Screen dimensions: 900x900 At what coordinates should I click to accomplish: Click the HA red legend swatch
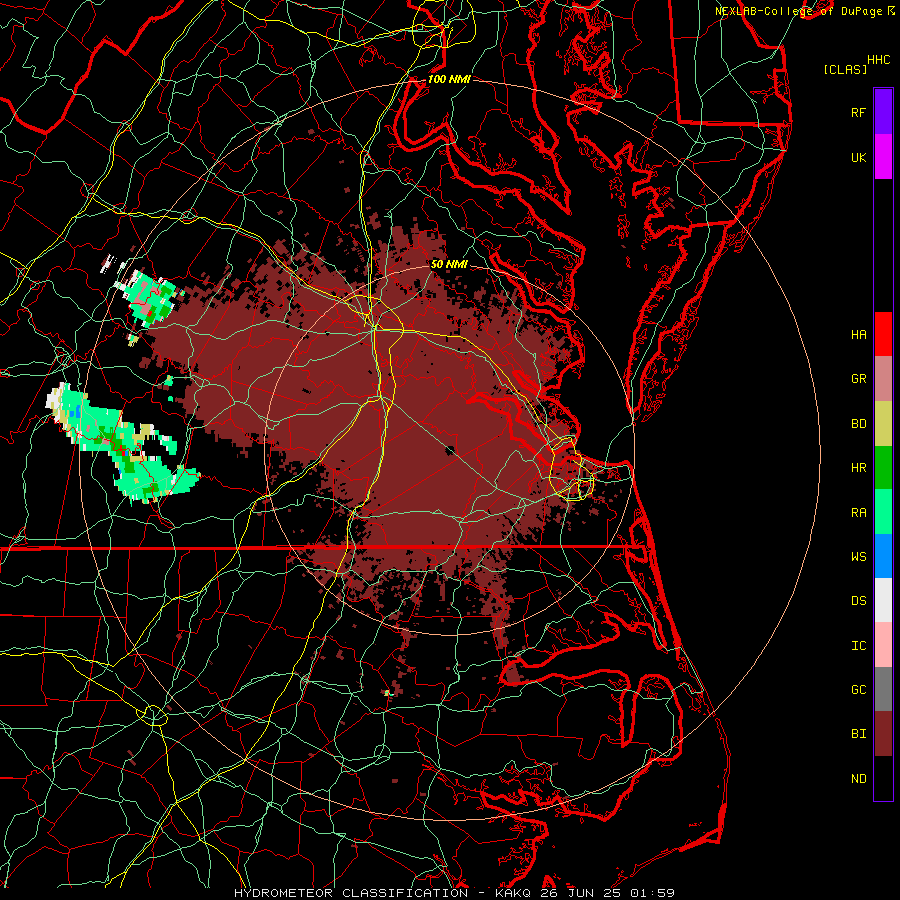[883, 334]
